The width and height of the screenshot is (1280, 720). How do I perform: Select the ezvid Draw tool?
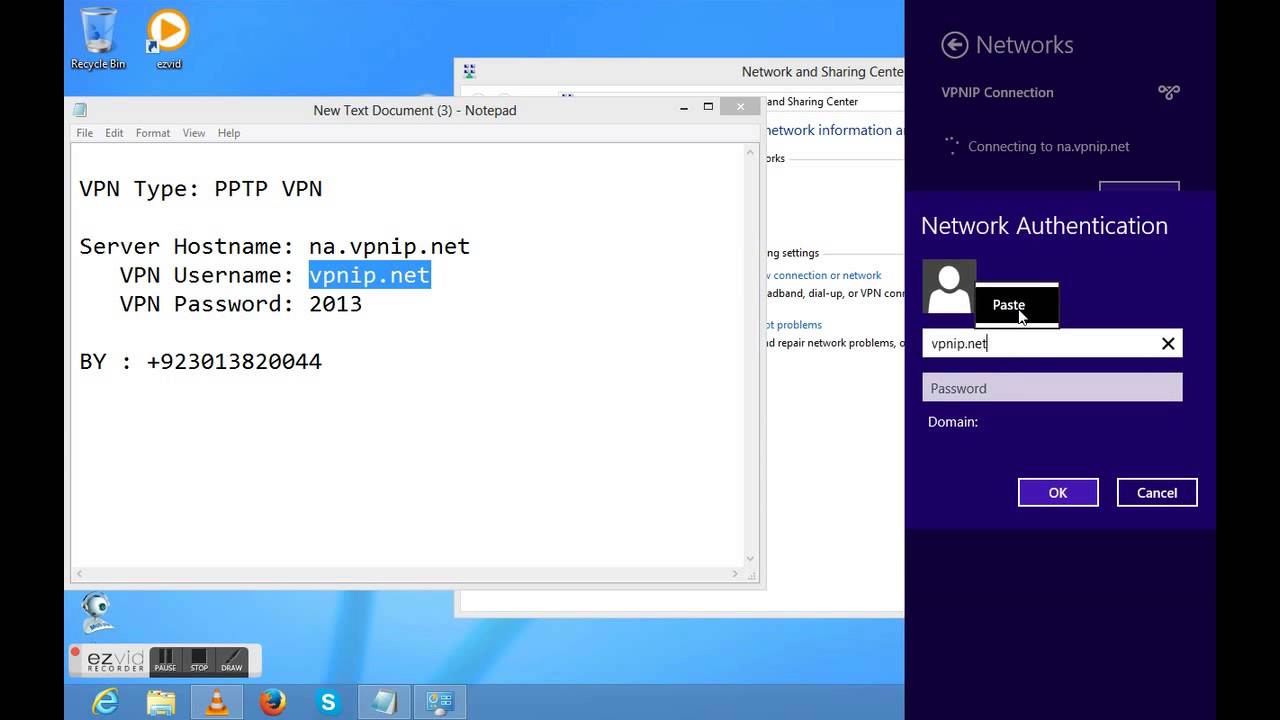pos(231,661)
